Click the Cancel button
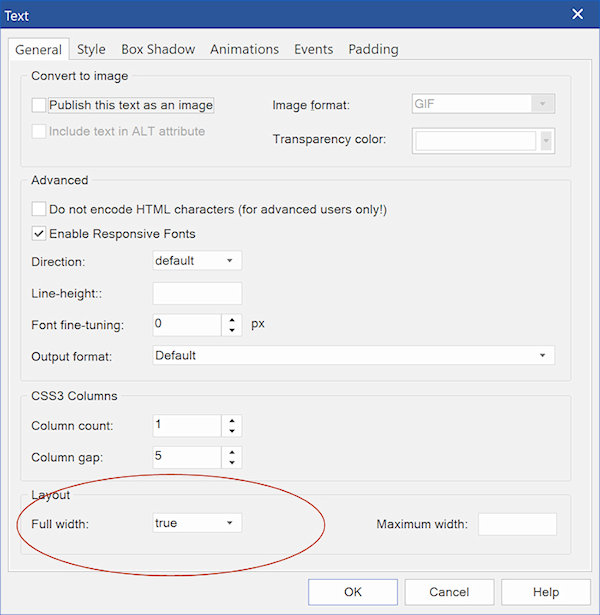Image resolution: width=600 pixels, height=615 pixels. (449, 592)
